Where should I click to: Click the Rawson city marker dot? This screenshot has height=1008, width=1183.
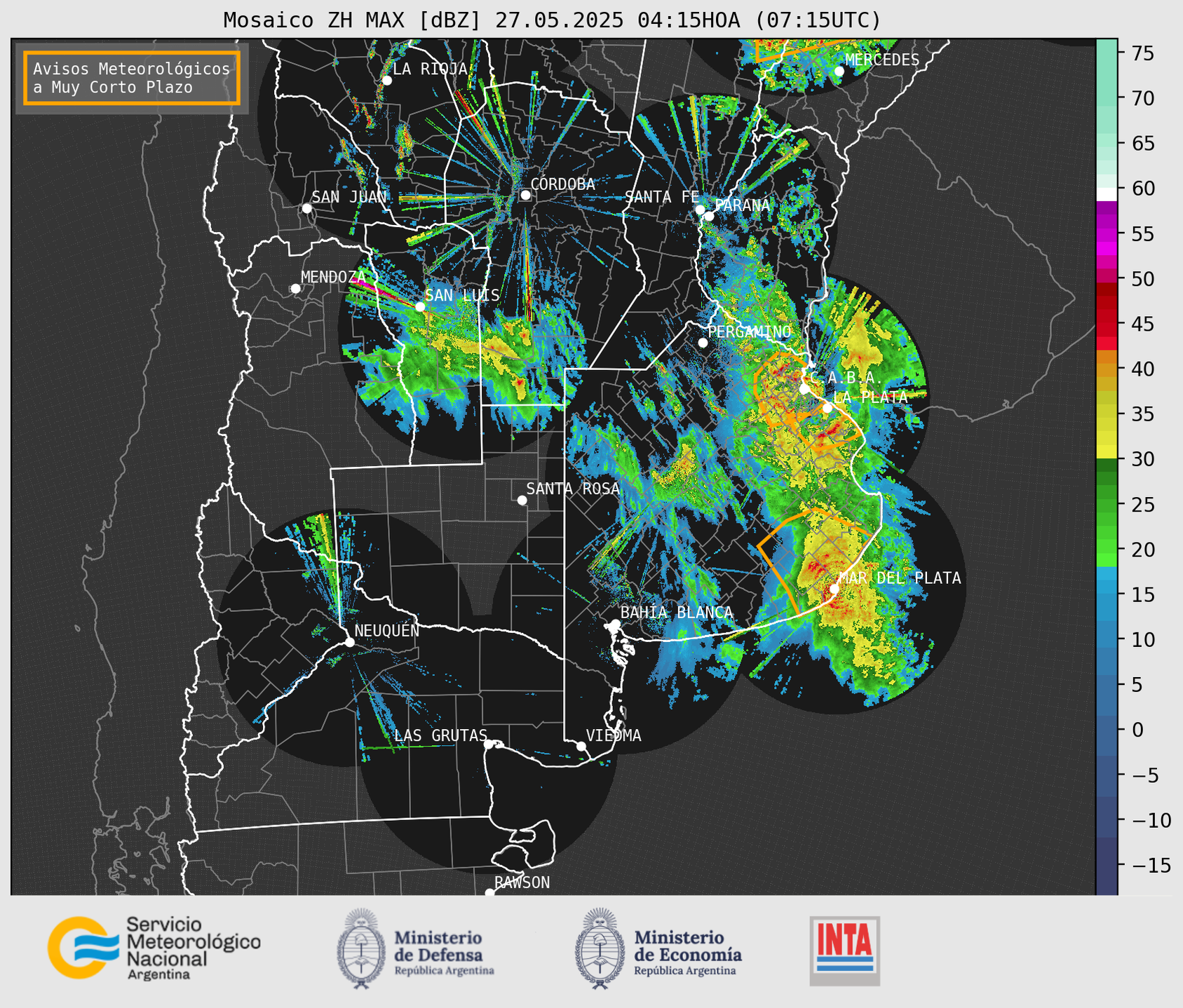(489, 893)
